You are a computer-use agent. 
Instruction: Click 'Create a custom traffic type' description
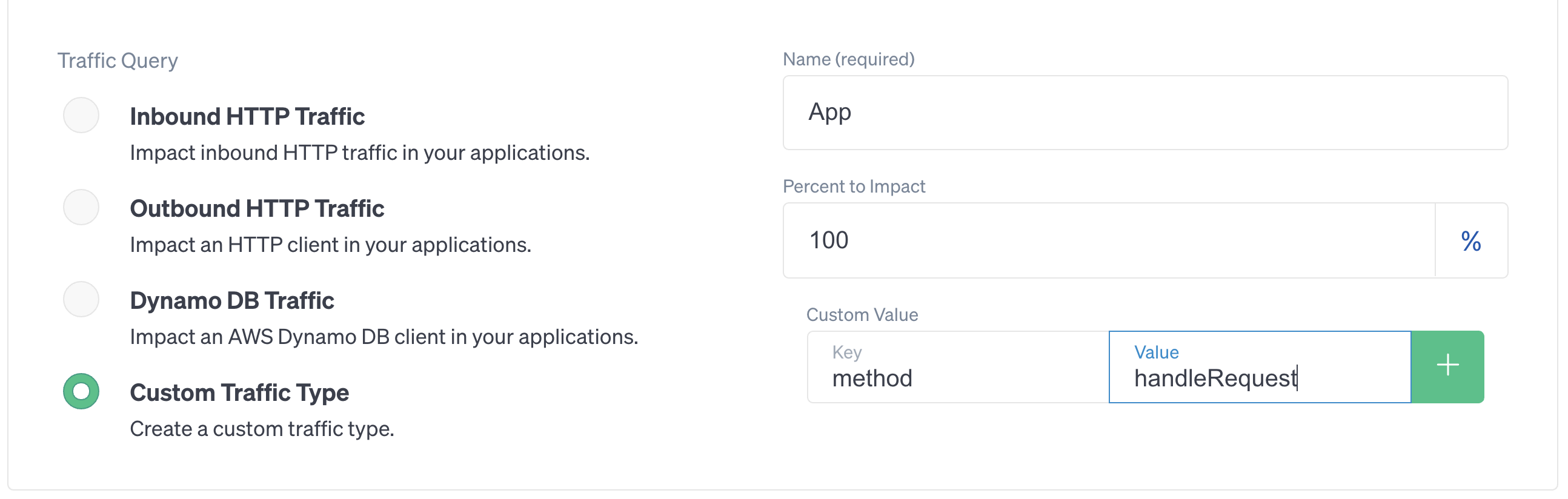click(262, 429)
